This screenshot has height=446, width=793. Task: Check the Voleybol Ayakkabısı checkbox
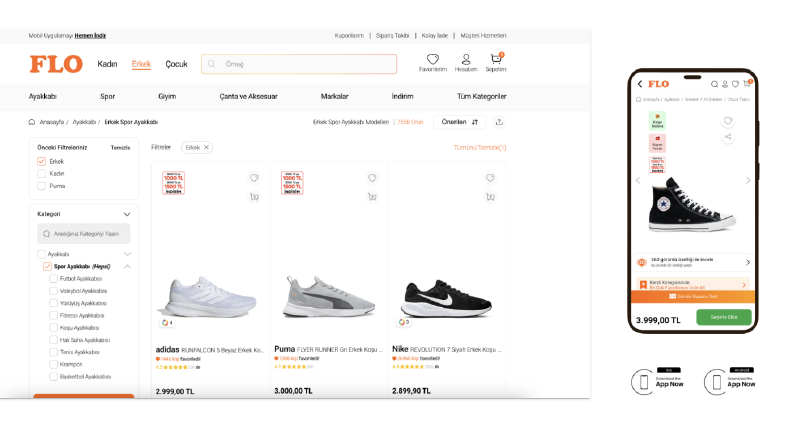pos(53,291)
